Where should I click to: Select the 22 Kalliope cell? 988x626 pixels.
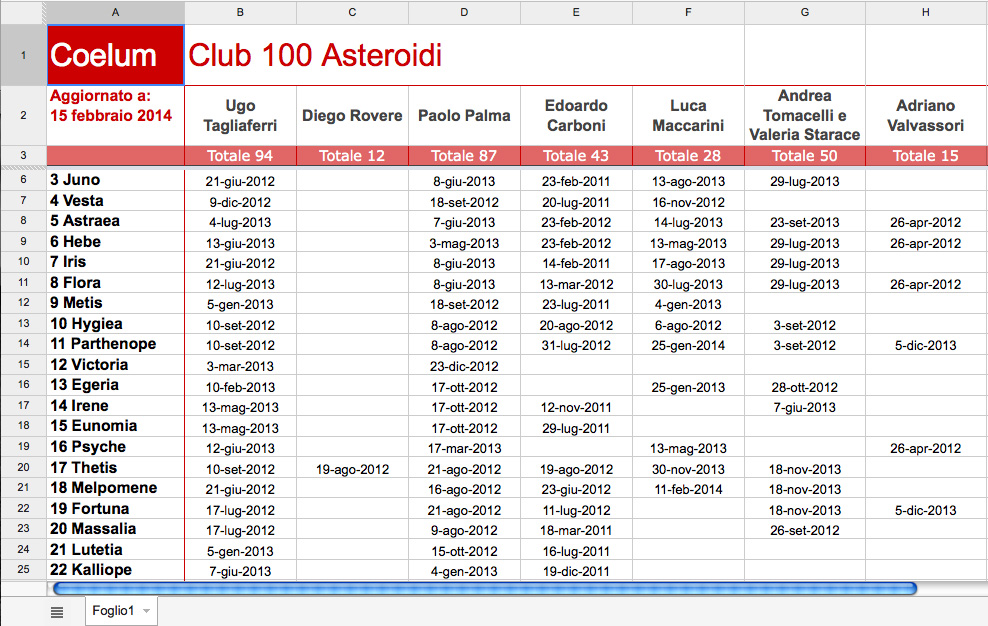115,570
